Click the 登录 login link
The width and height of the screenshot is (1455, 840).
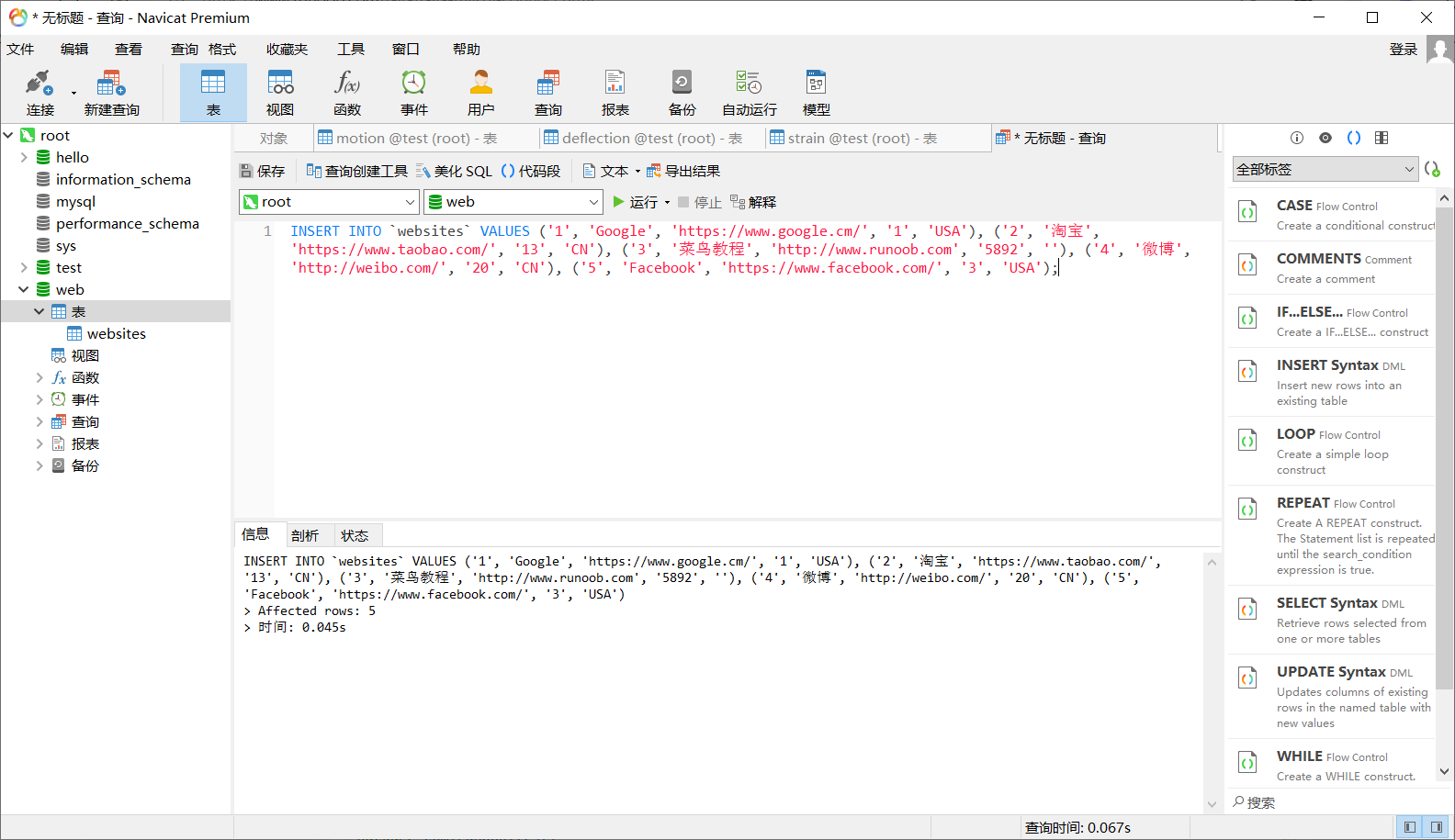coord(1404,50)
